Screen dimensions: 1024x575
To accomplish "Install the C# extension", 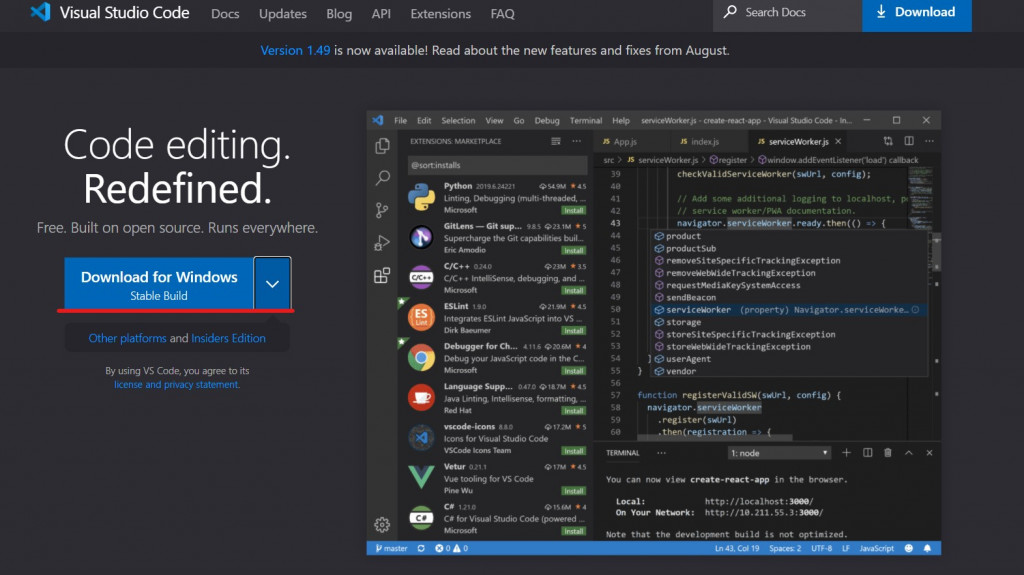I will point(573,531).
